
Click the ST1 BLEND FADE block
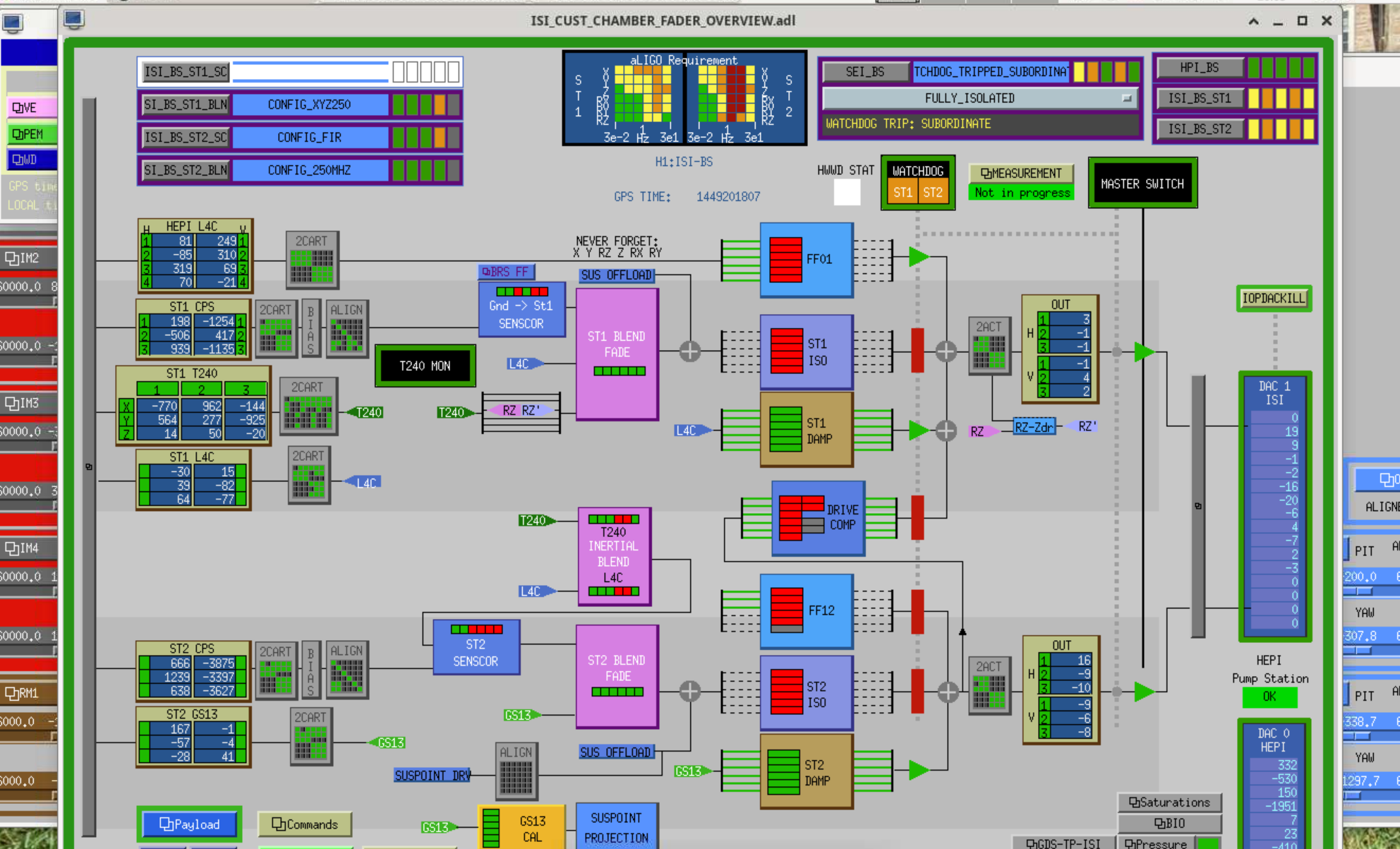(617, 353)
